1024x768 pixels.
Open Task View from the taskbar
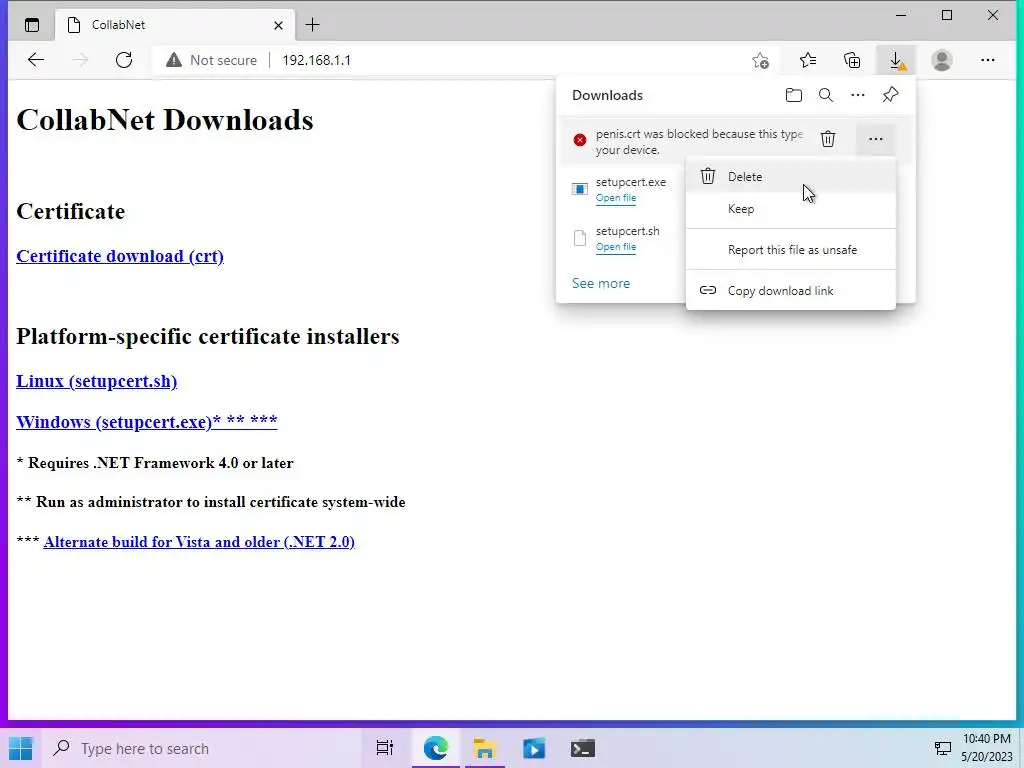click(385, 748)
